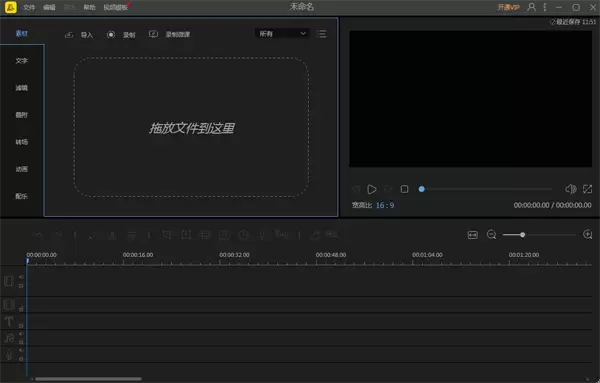The image size is (600, 383).
Task: Click the 开通VIP link
Action: click(x=509, y=7)
